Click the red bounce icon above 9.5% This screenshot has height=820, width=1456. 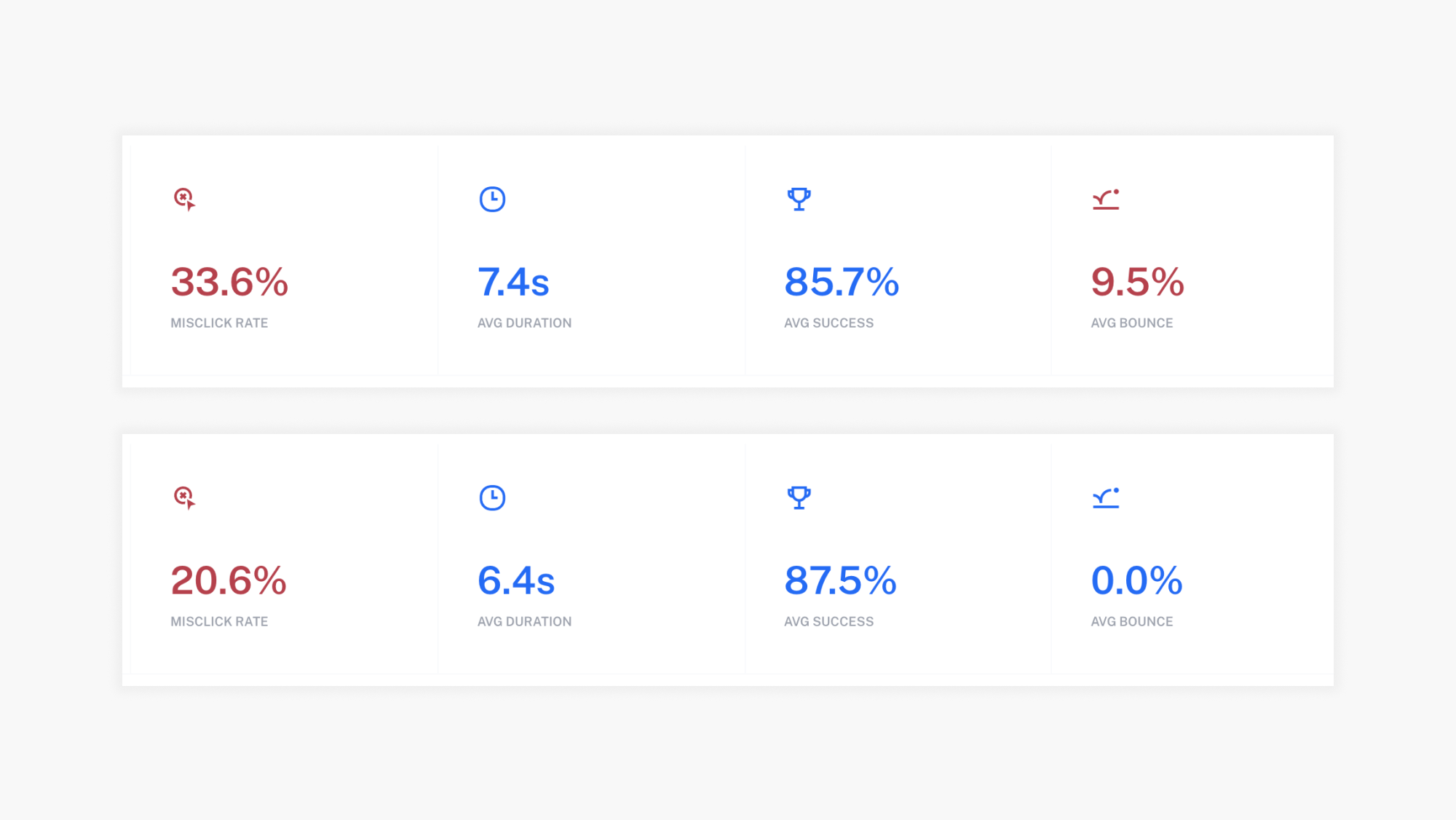click(x=1105, y=199)
